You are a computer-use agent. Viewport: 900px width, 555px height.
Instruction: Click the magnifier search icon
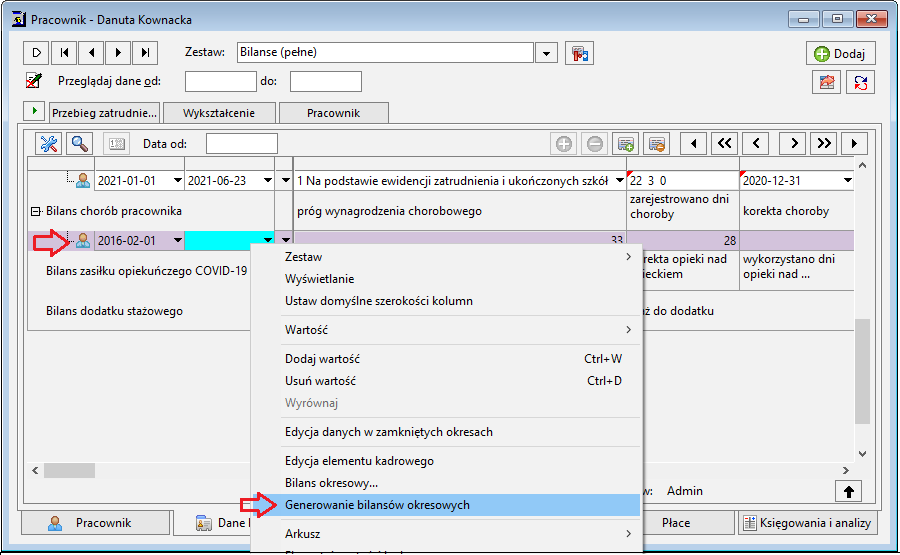coord(80,143)
